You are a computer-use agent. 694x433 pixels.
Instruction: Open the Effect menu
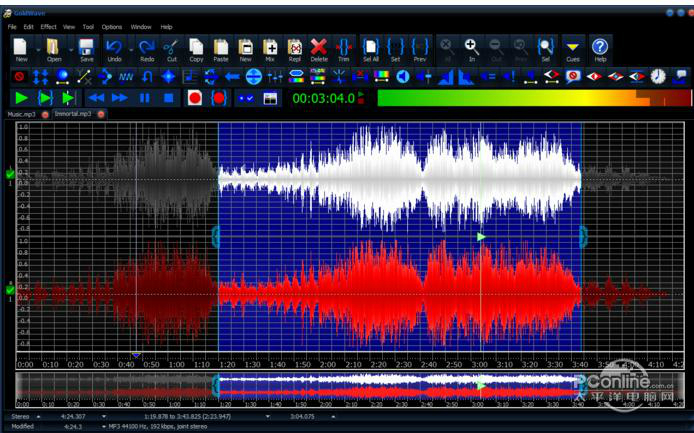[x=48, y=27]
